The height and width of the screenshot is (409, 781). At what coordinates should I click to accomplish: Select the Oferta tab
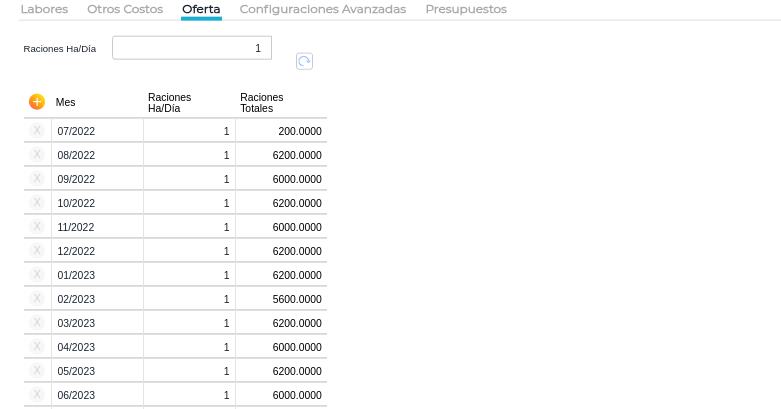click(201, 9)
